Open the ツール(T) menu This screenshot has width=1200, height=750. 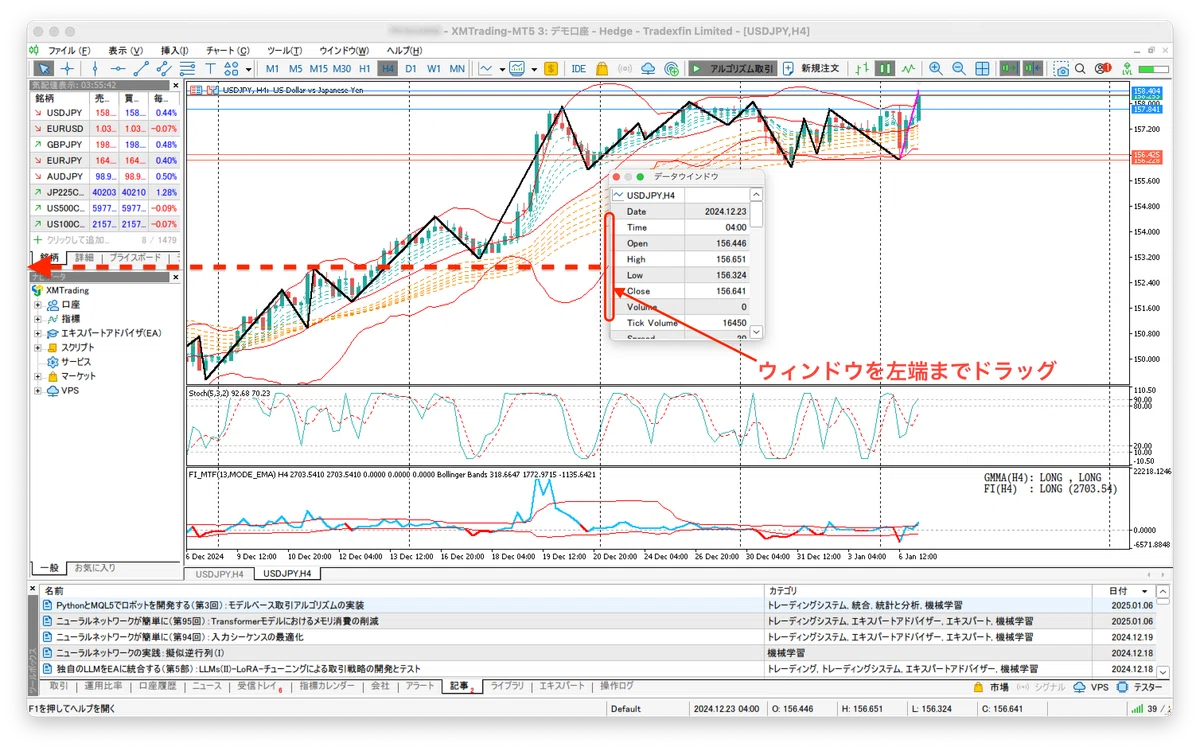284,50
